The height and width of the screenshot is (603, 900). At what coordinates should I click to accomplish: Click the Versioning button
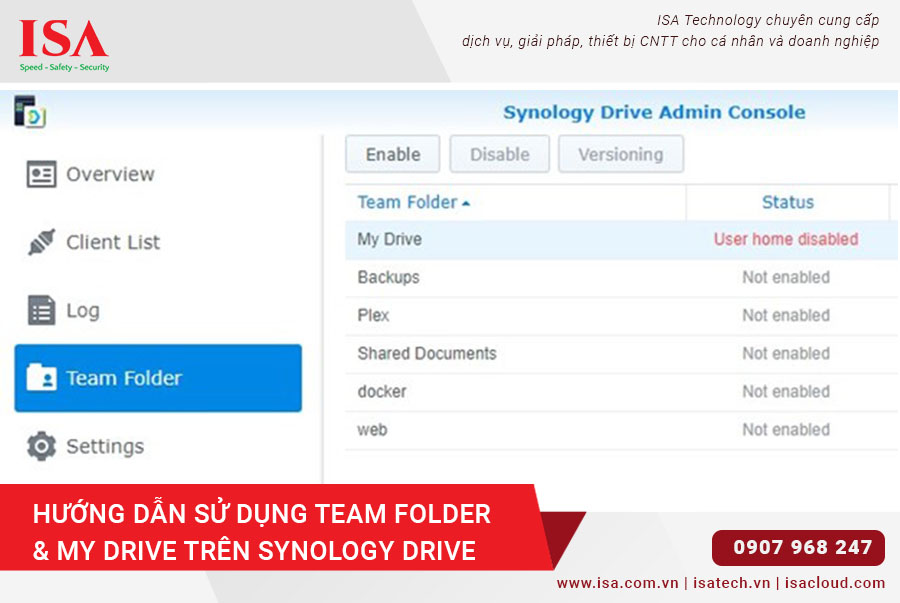tap(621, 154)
